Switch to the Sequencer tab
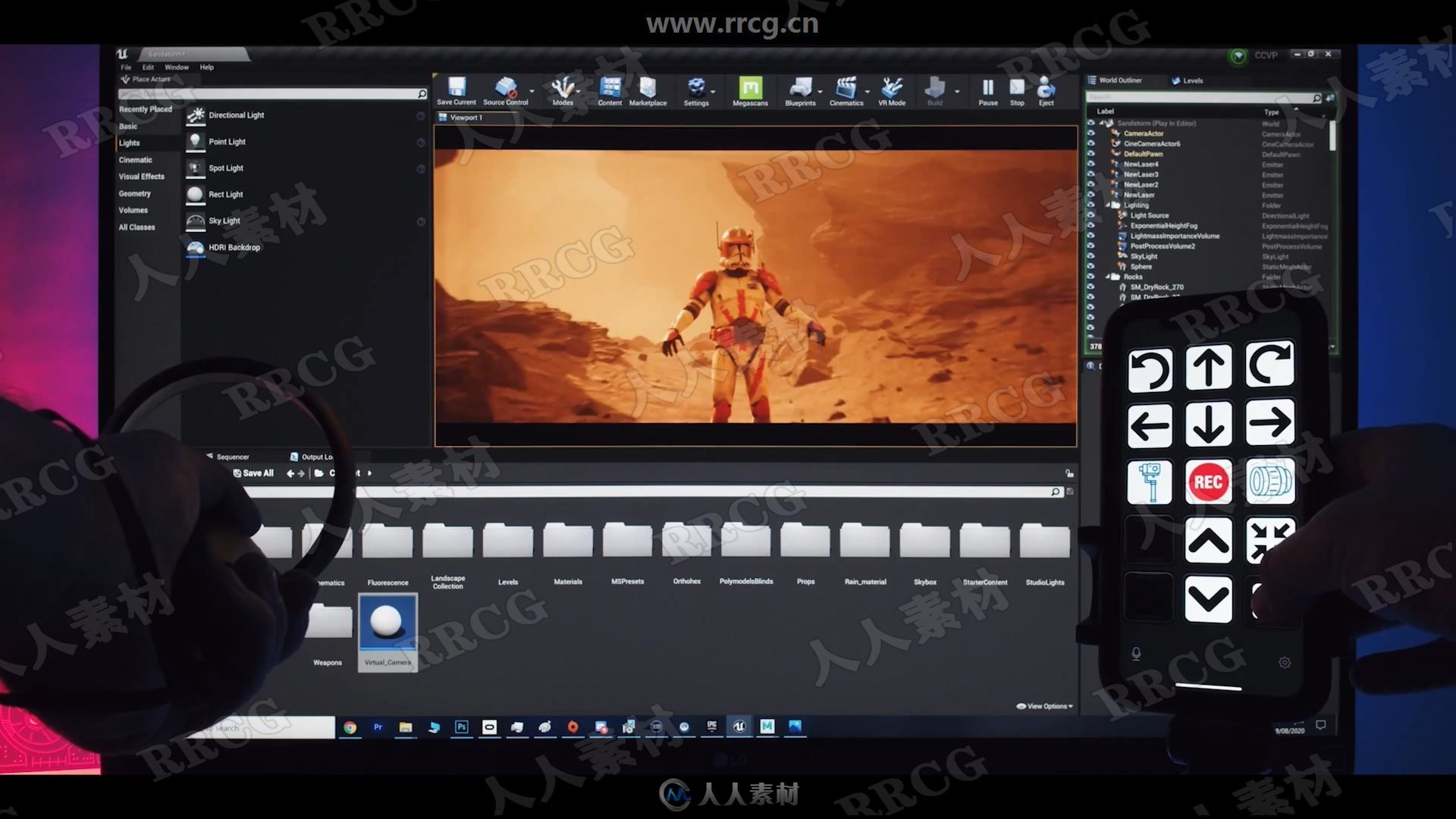This screenshot has width=1456, height=819. [227, 457]
